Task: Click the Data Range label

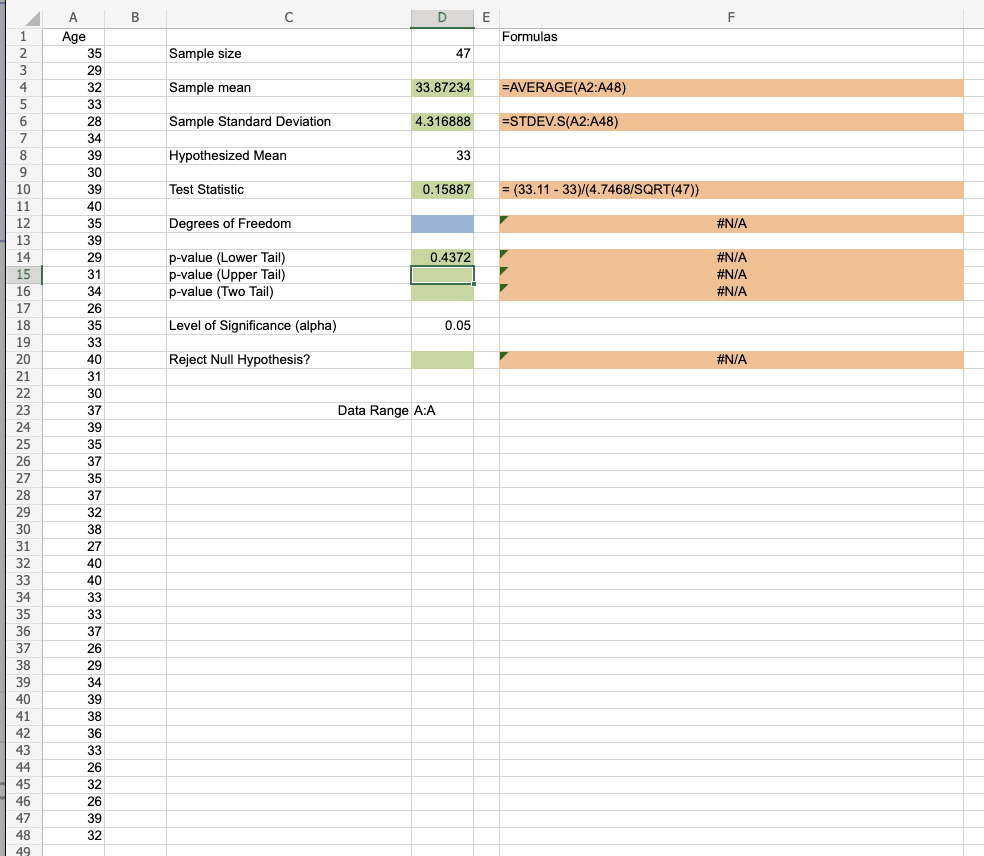Action: pos(289,410)
